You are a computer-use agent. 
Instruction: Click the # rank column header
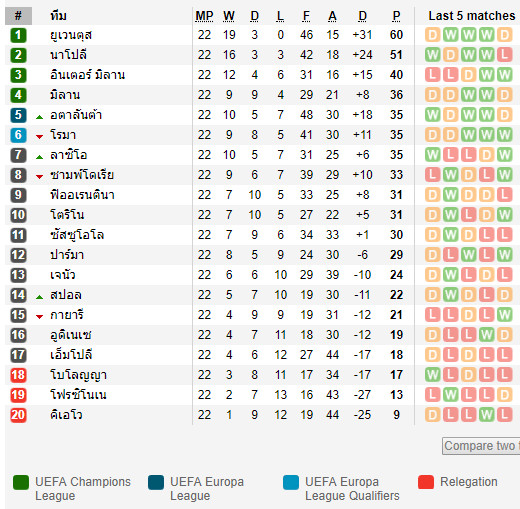(x=18, y=16)
